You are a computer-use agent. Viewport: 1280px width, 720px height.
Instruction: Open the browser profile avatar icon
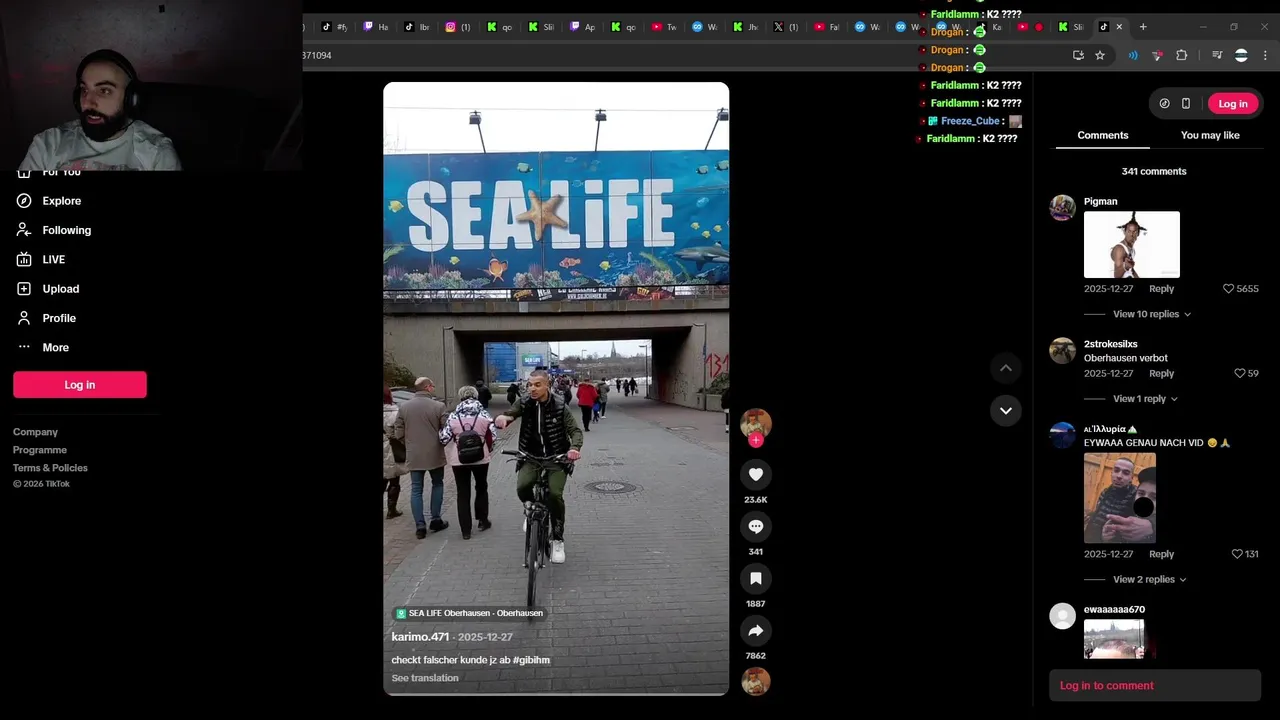pyautogui.click(x=1241, y=55)
